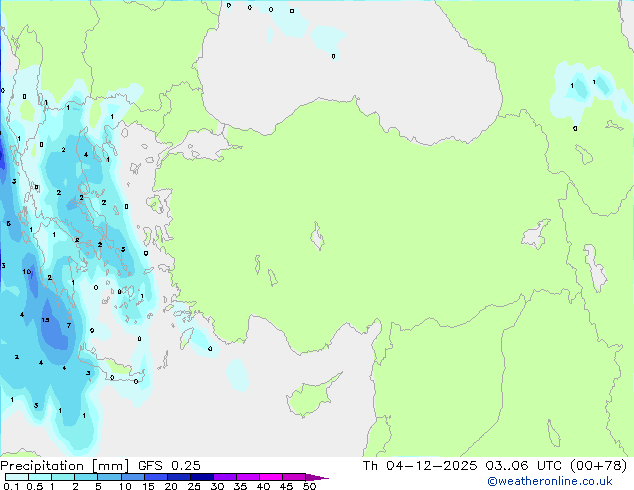Viewport: 634px width, 490px height.
Task: Select the 10–15 mm legend swatch
Action: pyautogui.click(x=132, y=477)
